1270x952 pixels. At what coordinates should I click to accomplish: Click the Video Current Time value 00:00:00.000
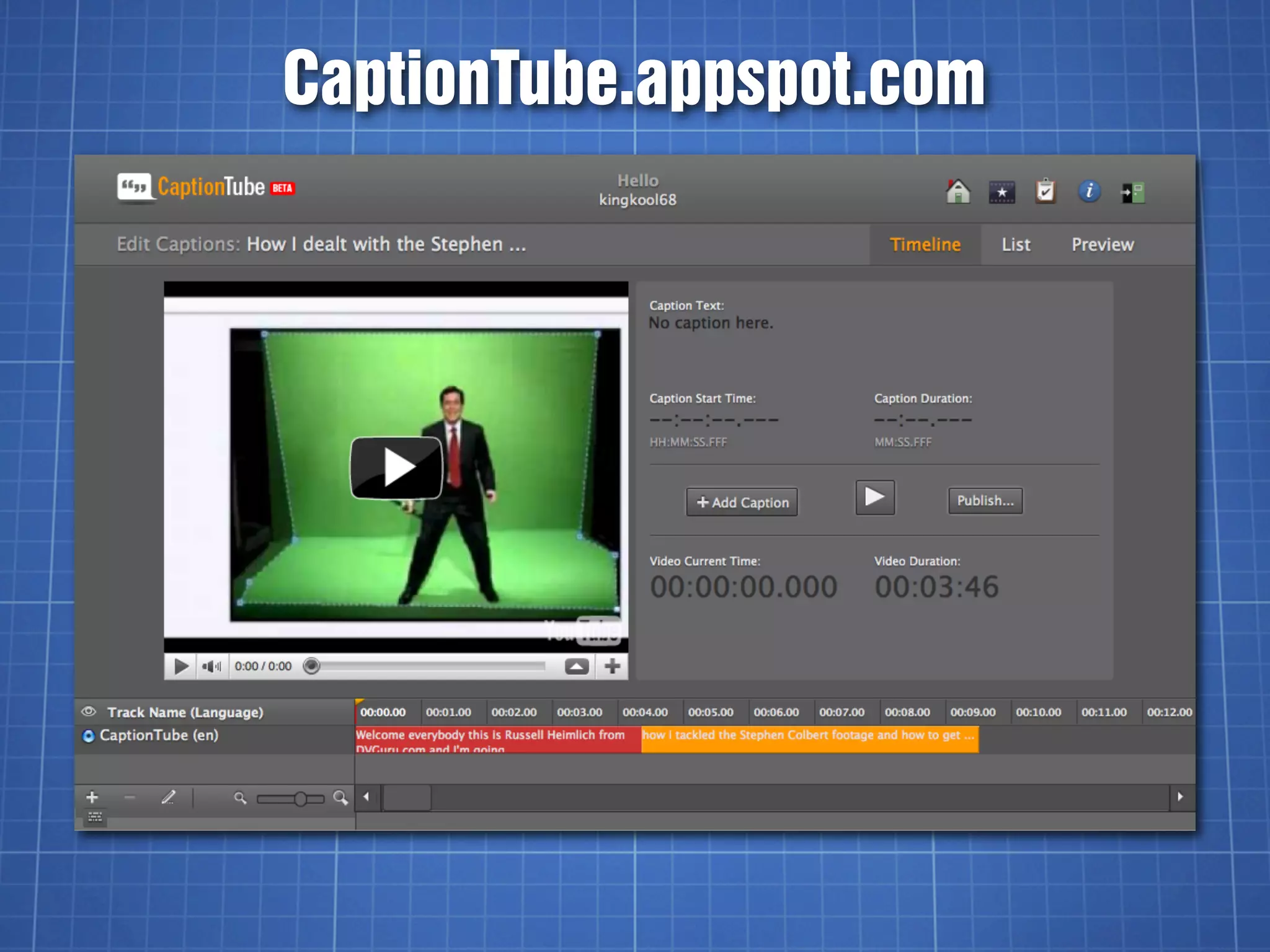744,586
